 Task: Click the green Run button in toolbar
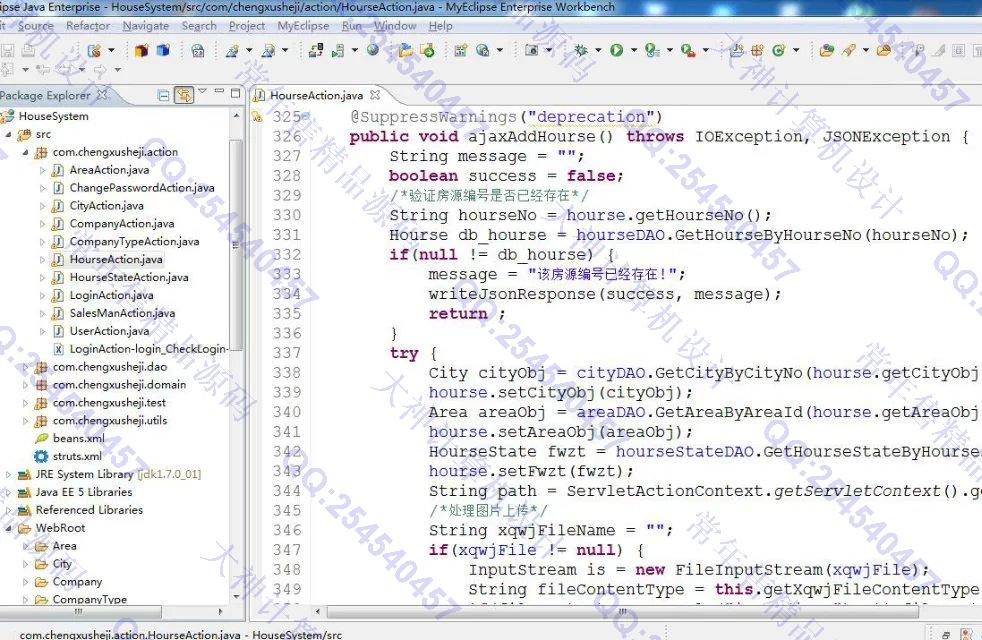click(616, 50)
